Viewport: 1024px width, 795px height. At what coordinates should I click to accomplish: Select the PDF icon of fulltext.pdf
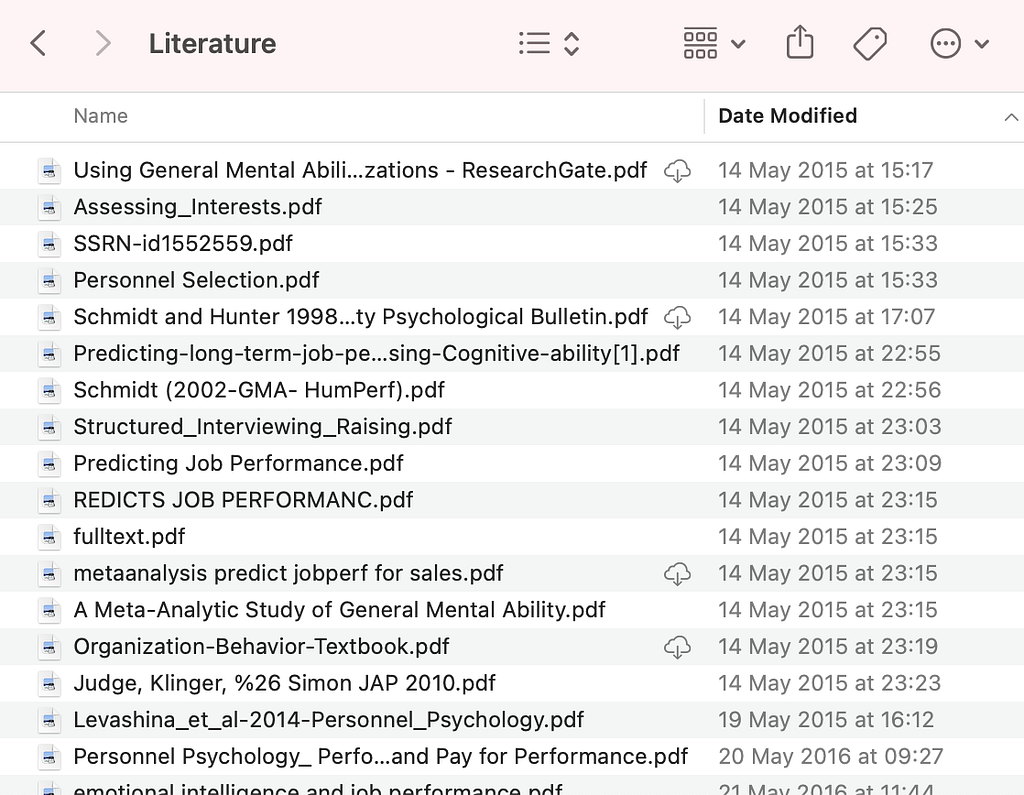49,536
